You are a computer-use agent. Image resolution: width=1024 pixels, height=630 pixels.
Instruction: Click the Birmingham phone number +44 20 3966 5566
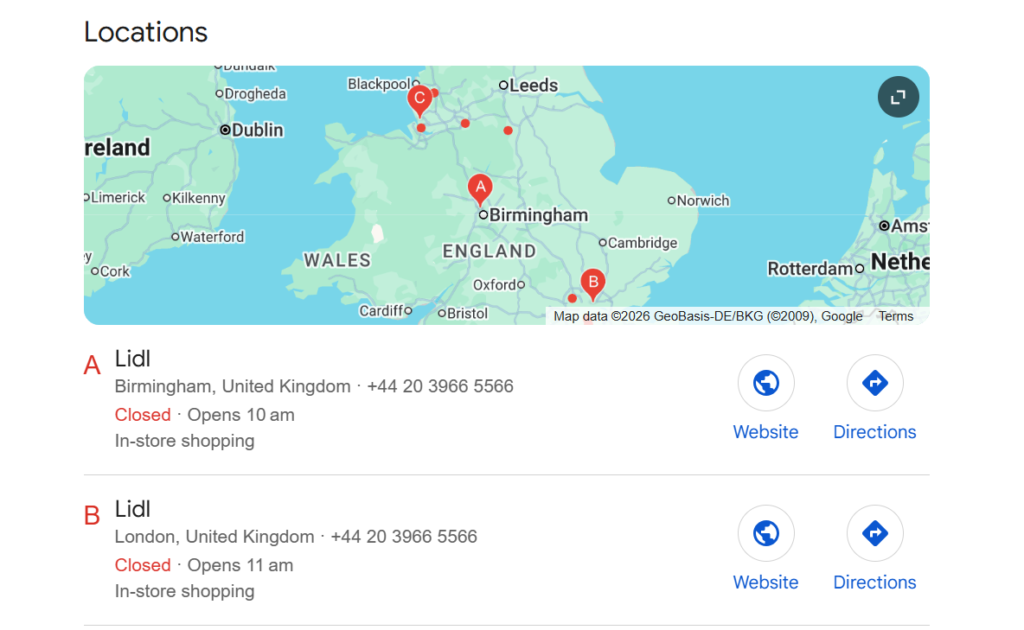click(x=440, y=386)
